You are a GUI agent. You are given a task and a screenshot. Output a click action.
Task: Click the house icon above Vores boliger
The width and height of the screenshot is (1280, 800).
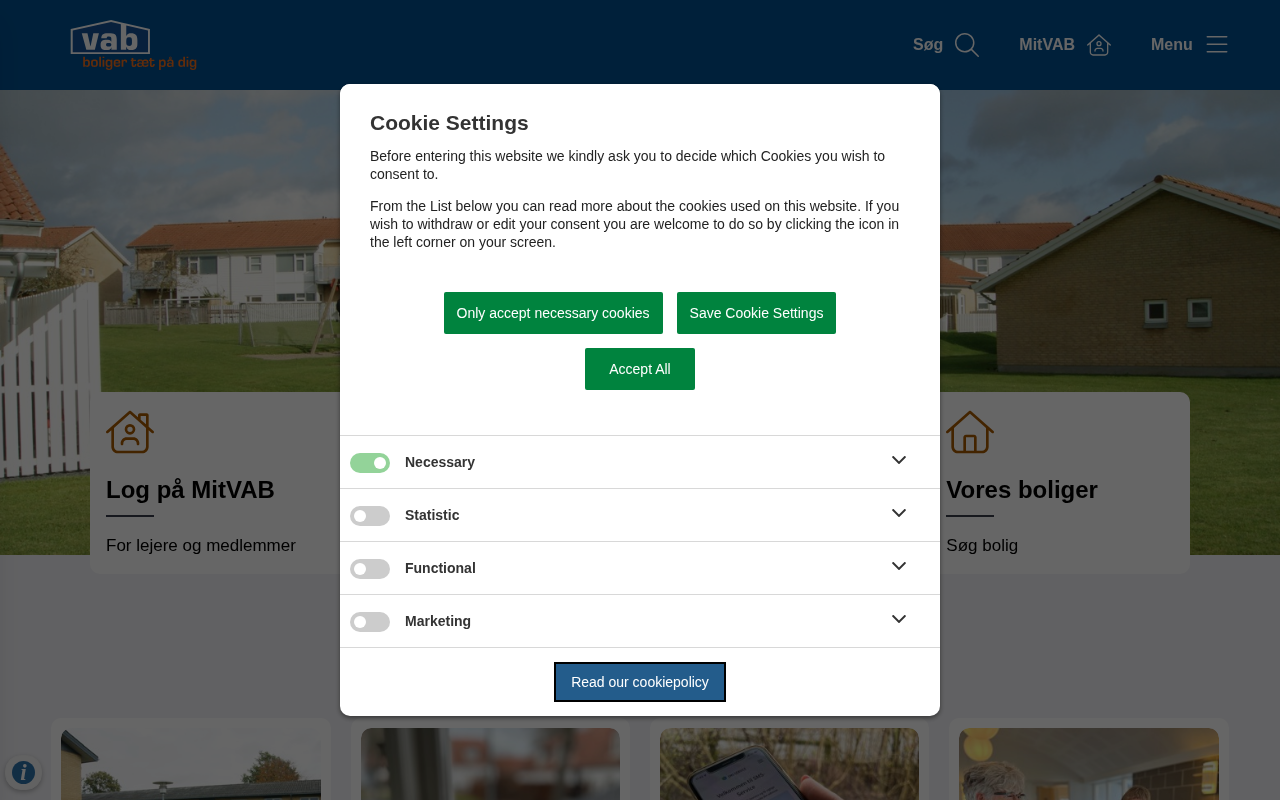[969, 432]
